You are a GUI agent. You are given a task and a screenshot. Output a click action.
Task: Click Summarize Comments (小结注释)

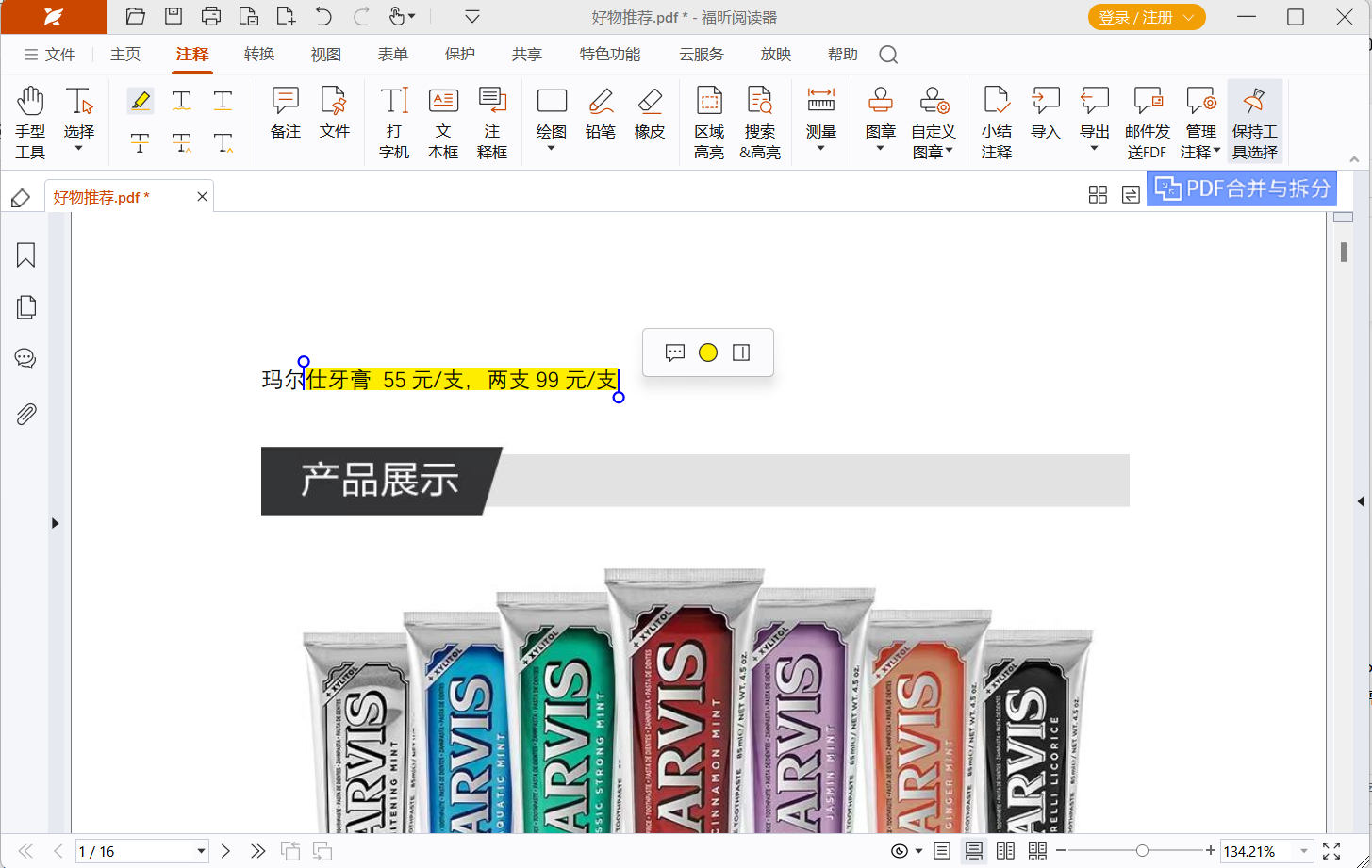(x=997, y=122)
